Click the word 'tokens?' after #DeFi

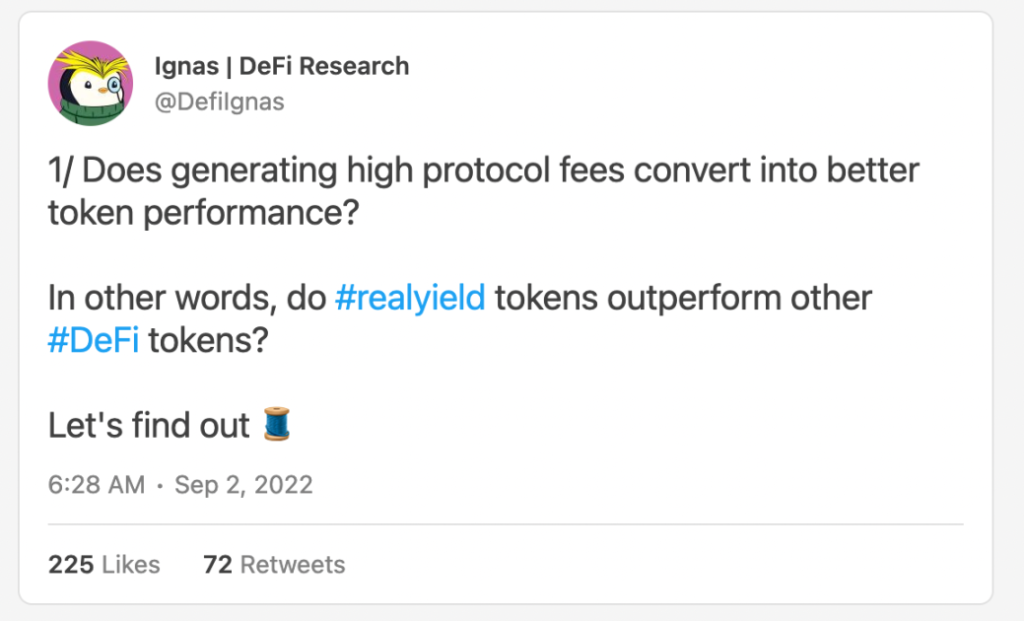coord(208,340)
